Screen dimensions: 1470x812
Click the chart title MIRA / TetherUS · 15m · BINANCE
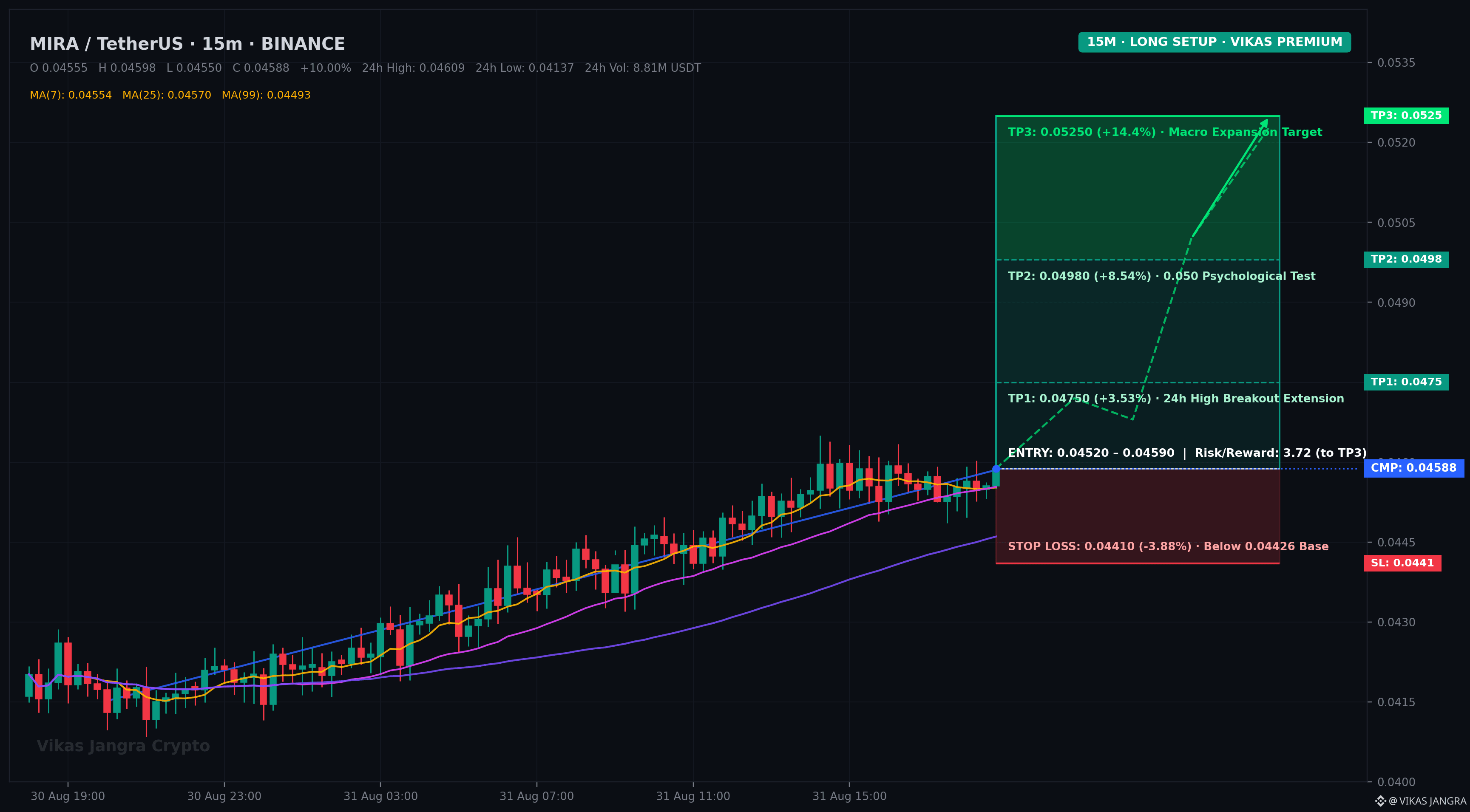click(x=187, y=44)
